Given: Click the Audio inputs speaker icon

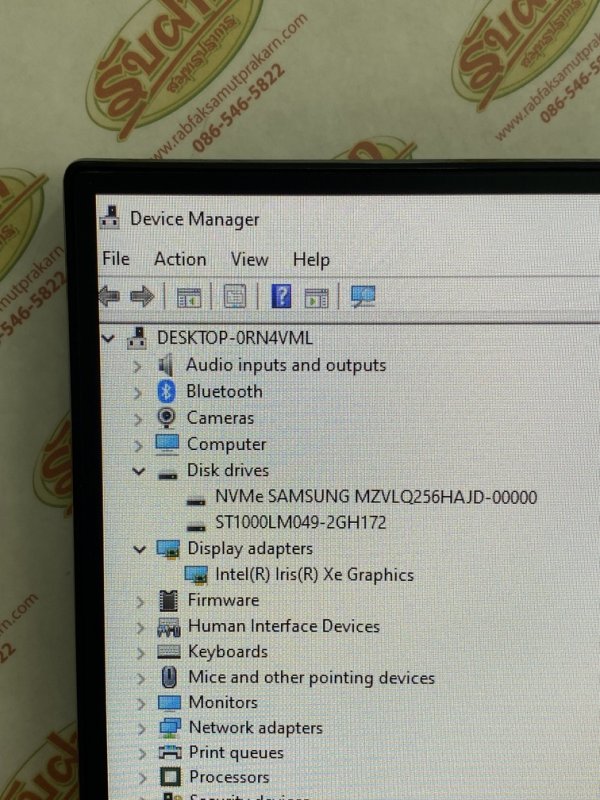Looking at the screenshot, I should tap(166, 365).
